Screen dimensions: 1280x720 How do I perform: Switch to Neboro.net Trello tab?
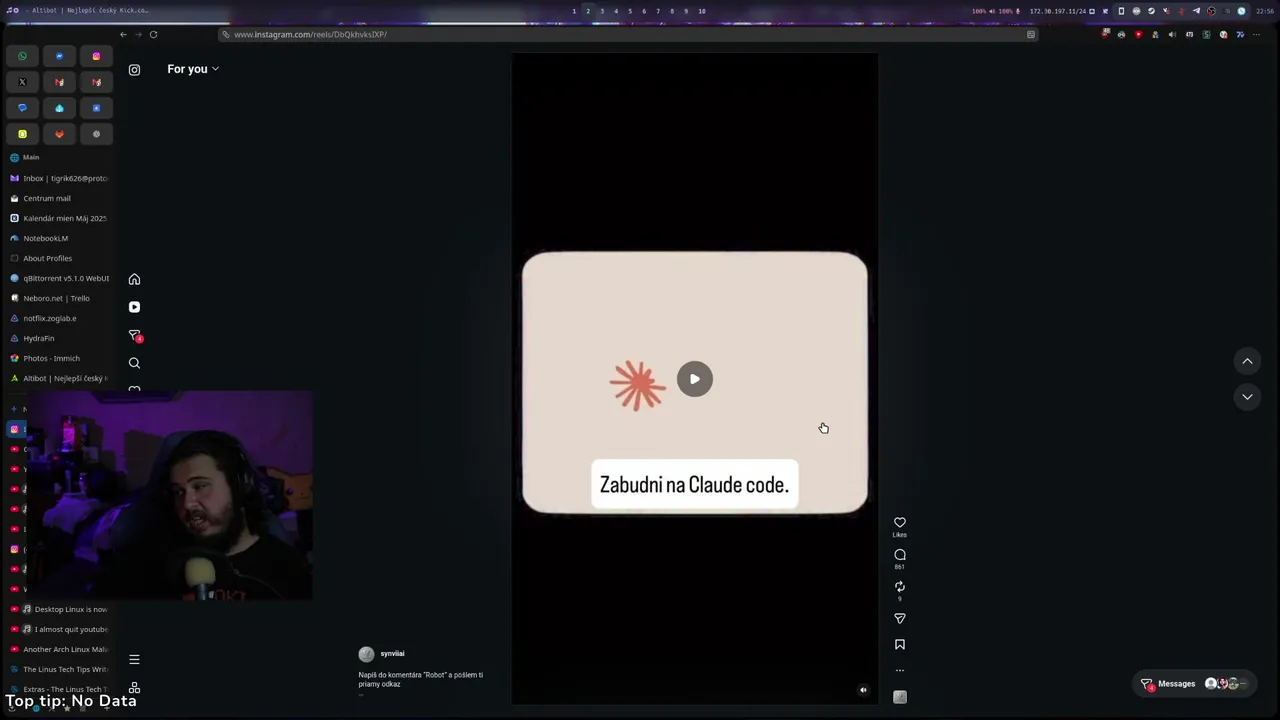pos(57,298)
